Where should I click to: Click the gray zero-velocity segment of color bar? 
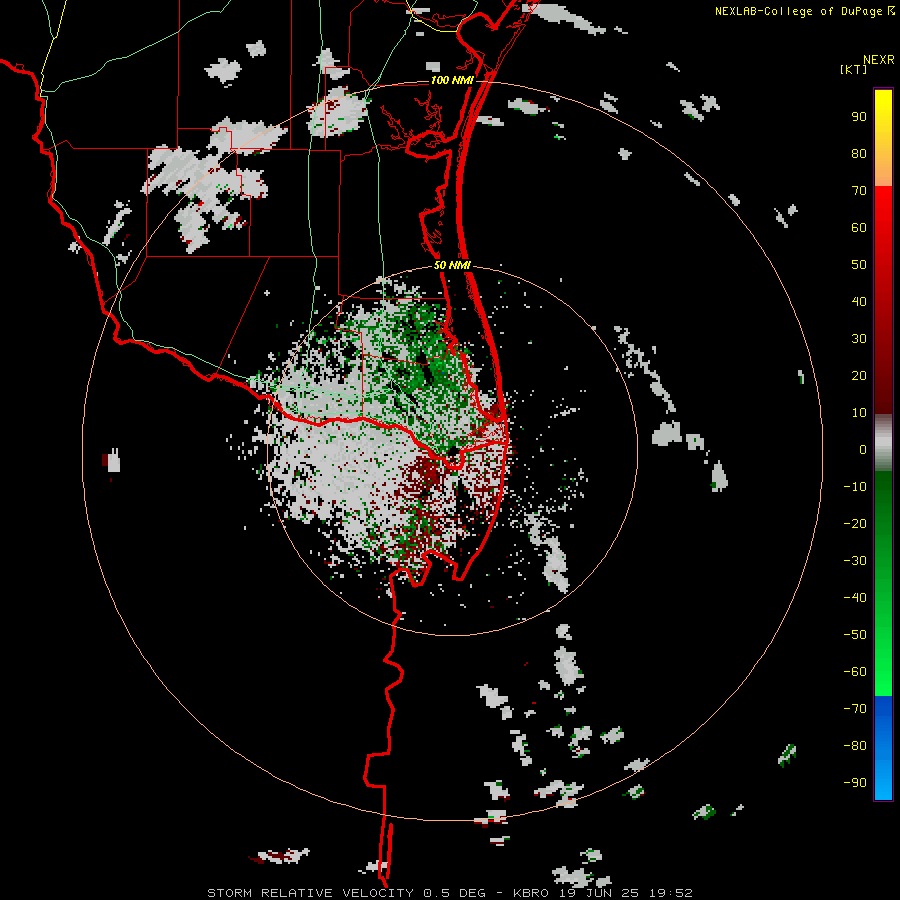tap(883, 443)
